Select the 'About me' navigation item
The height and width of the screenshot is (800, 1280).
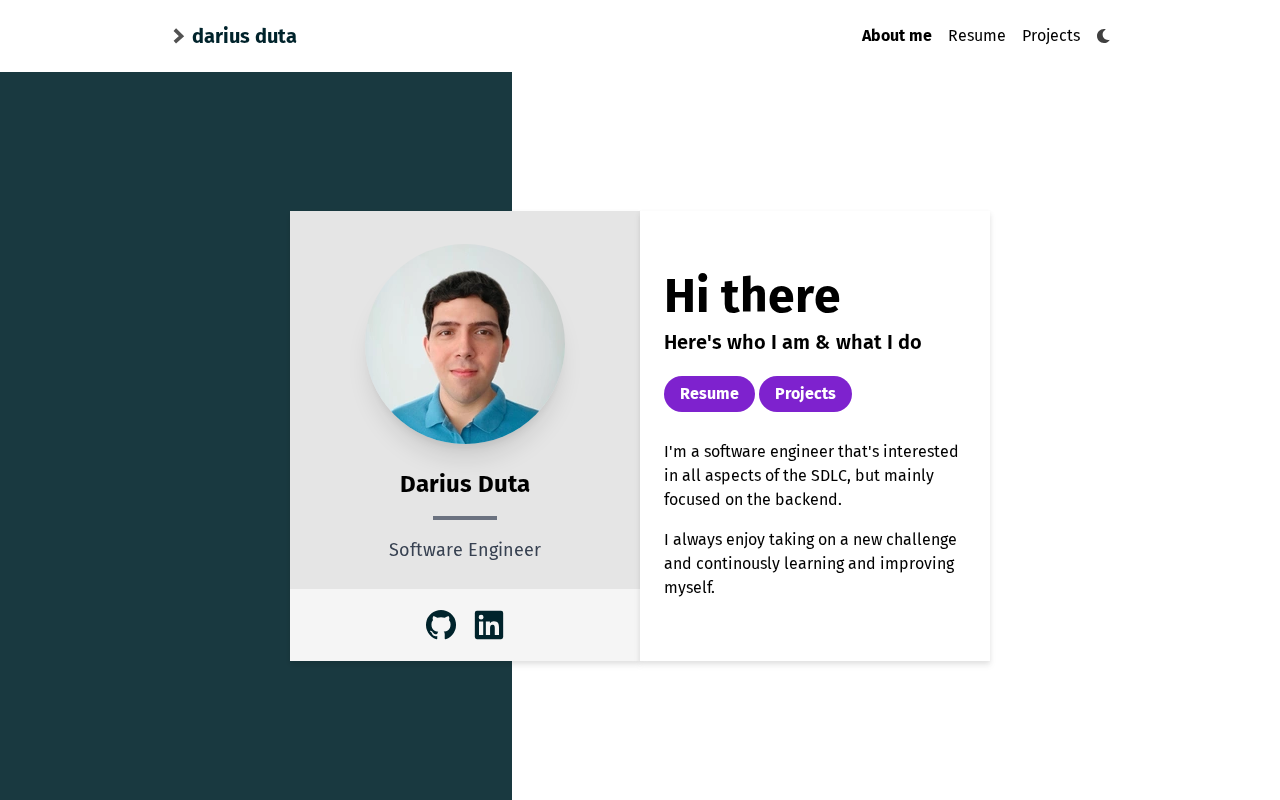click(897, 36)
